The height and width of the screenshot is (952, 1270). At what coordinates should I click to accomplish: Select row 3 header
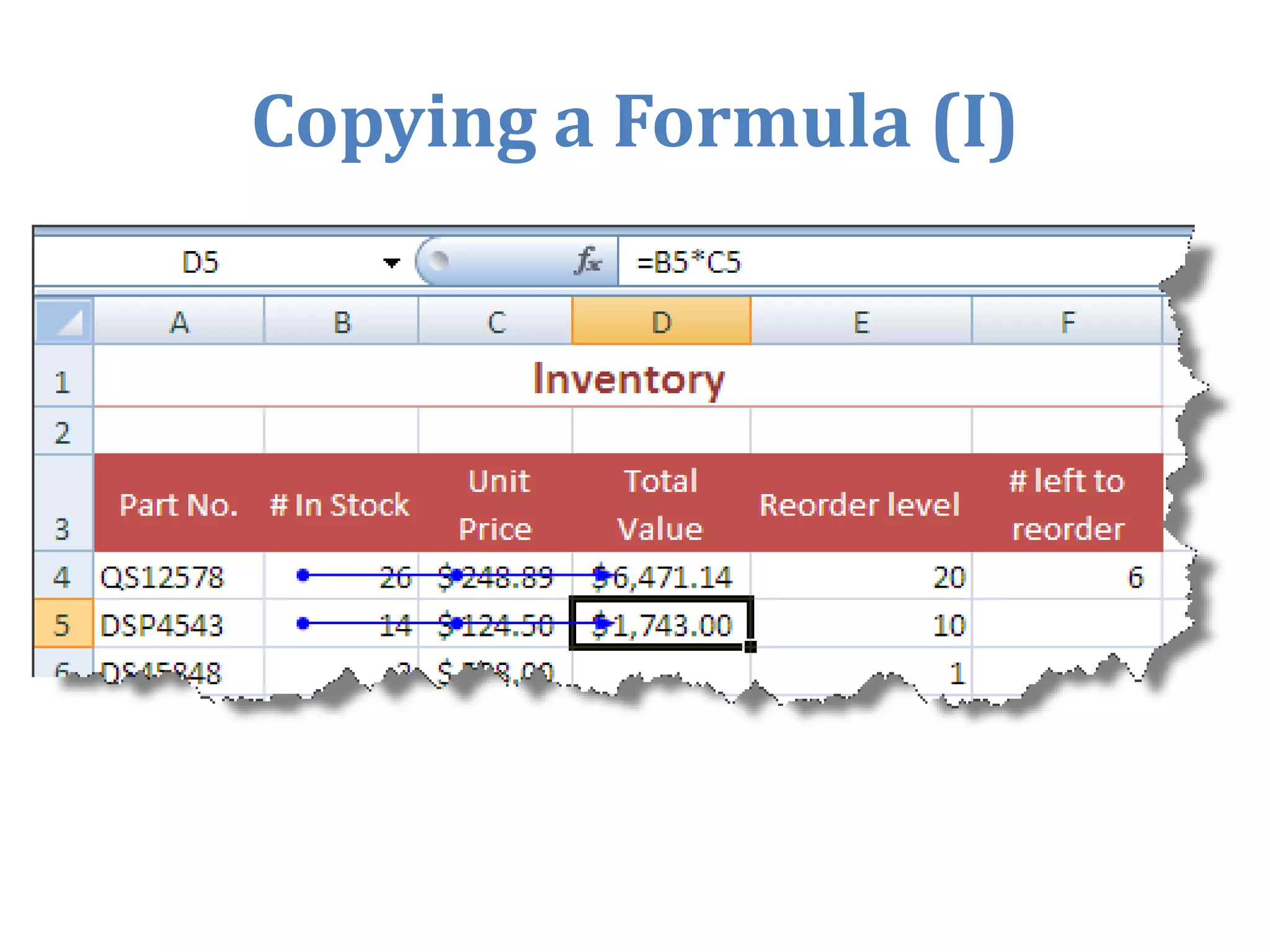point(64,503)
